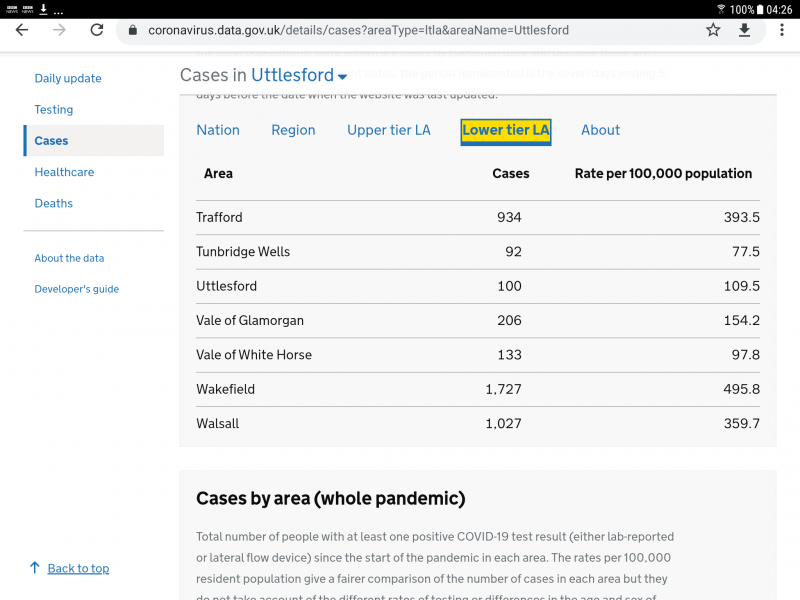Open the browser download icon in the toolbar
This screenshot has width=800, height=600.
click(x=745, y=31)
